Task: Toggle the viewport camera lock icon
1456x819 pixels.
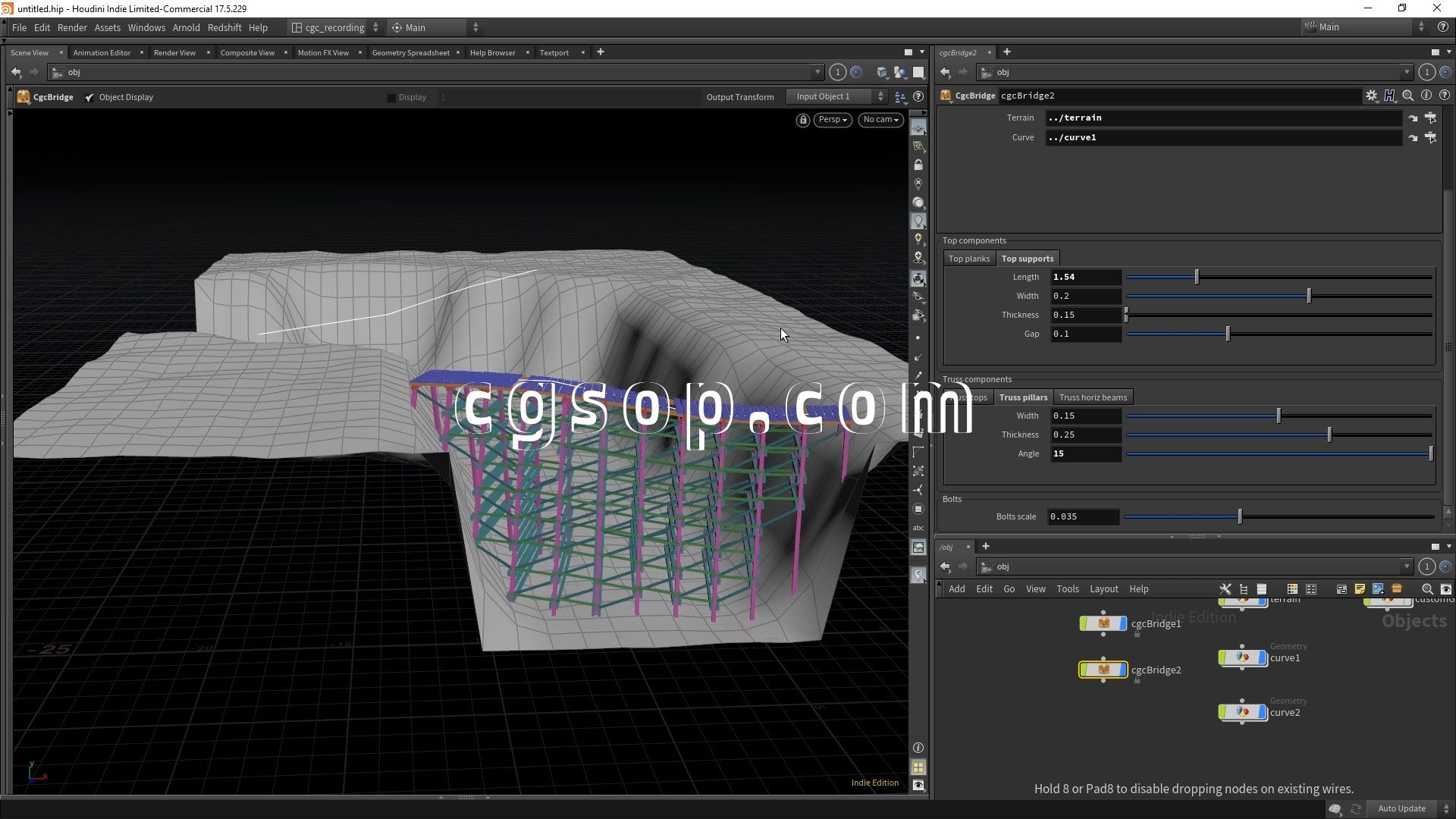Action: 802,120
